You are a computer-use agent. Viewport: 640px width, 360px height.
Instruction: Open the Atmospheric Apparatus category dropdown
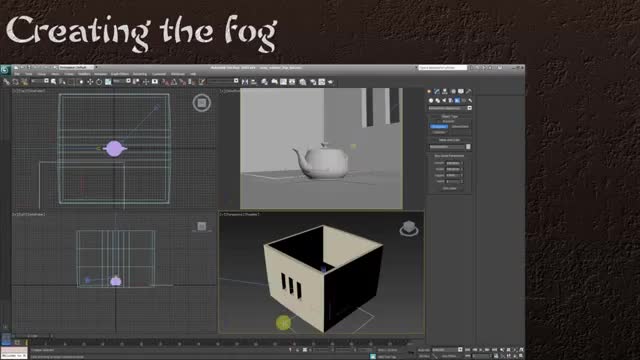(x=450, y=108)
